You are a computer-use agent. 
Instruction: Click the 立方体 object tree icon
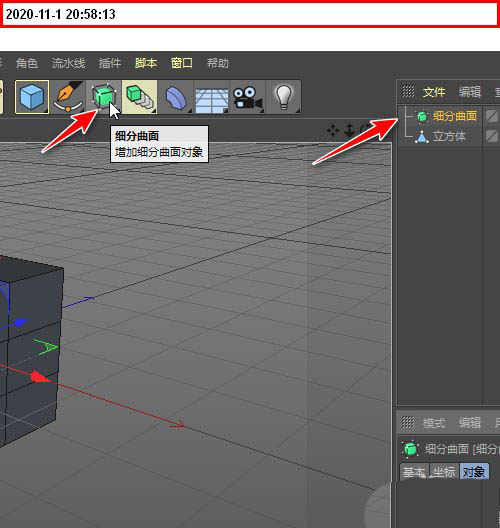[x=422, y=137]
